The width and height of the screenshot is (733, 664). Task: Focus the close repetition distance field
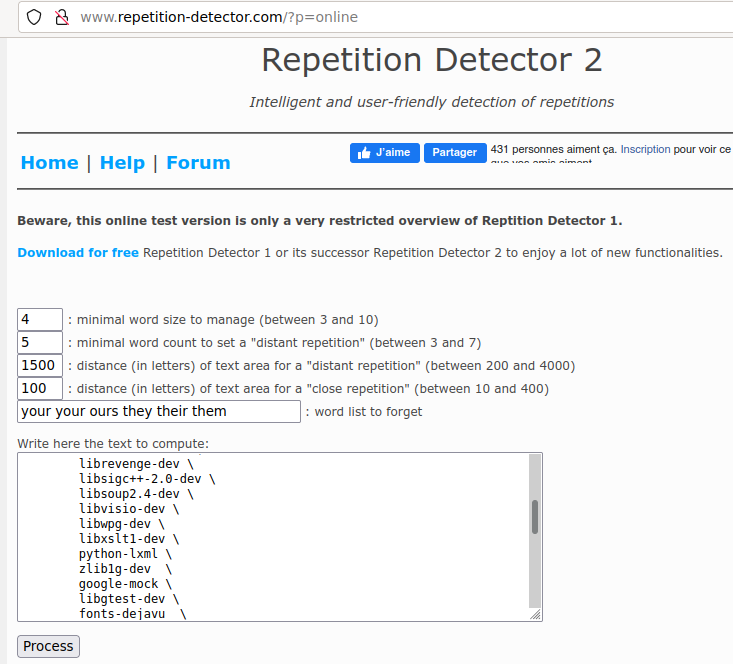[40, 388]
